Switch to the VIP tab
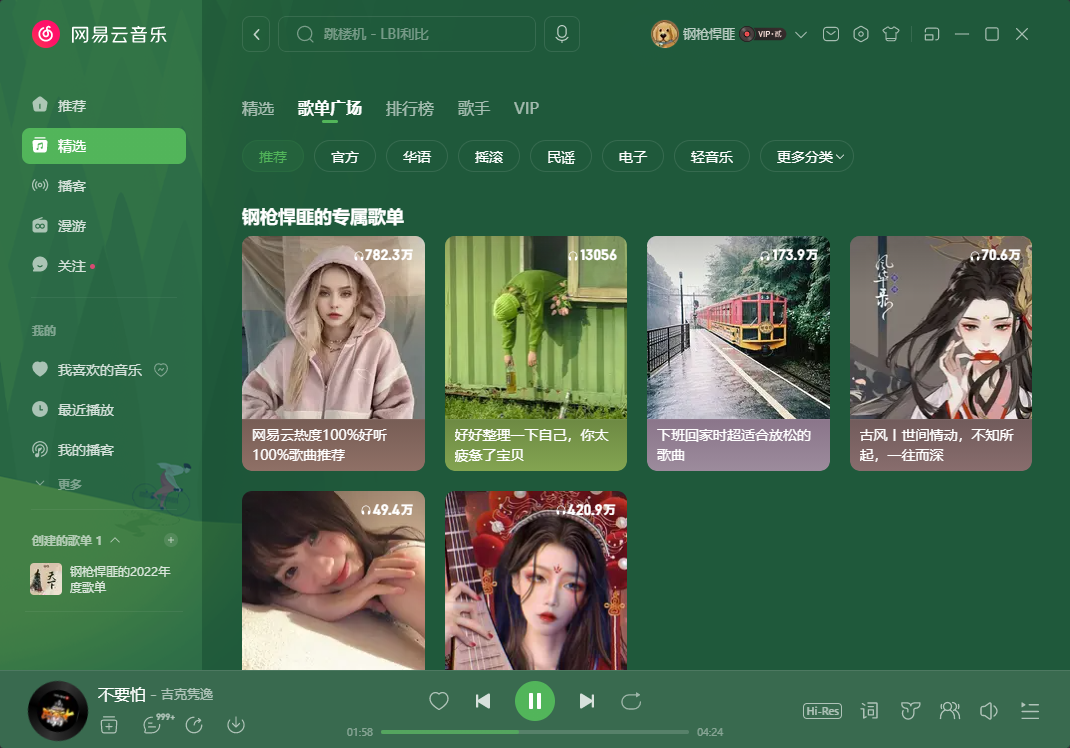Viewport: 1070px width, 748px height. tap(526, 109)
